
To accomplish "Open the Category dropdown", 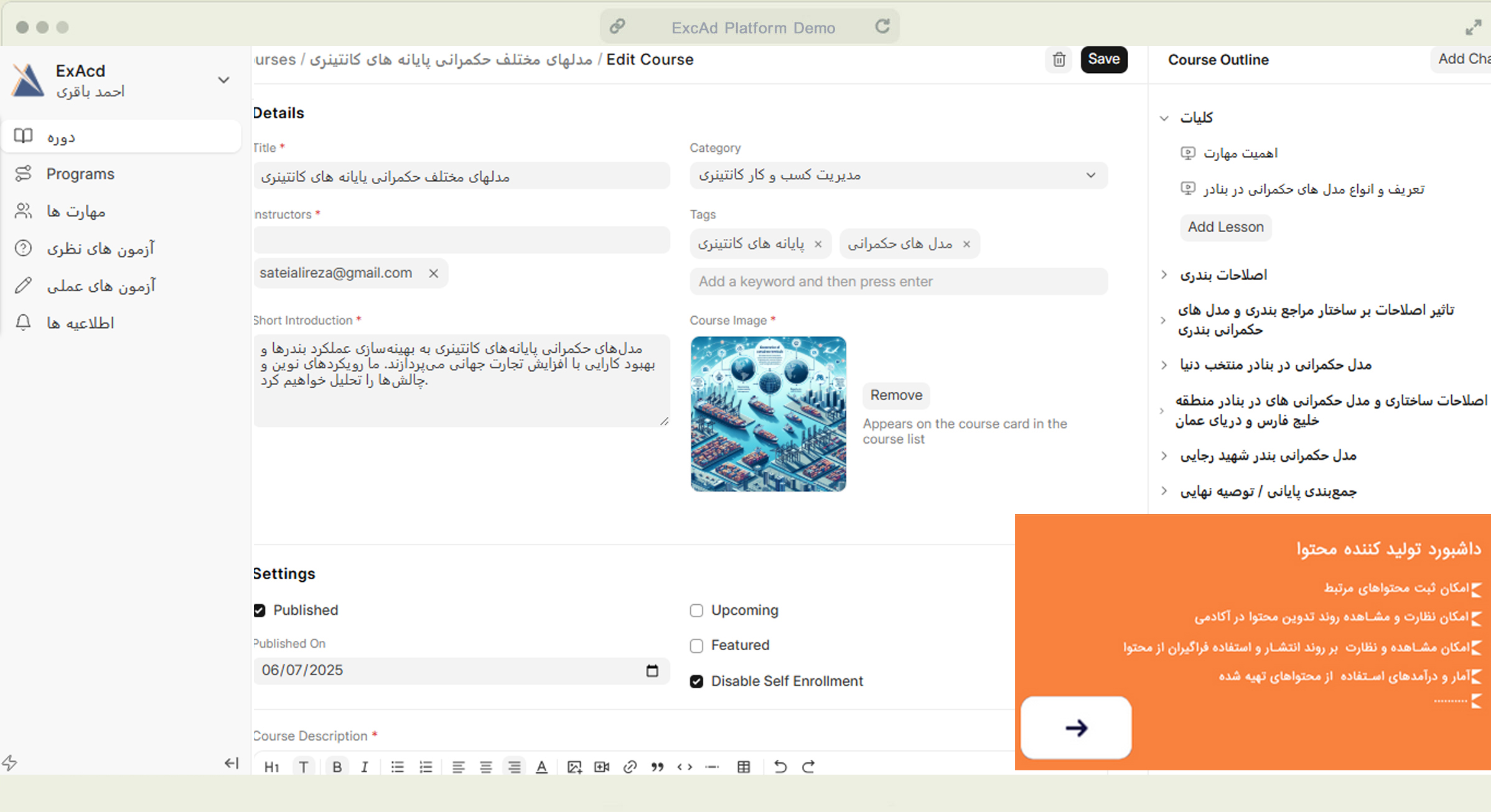I will pyautogui.click(x=898, y=175).
